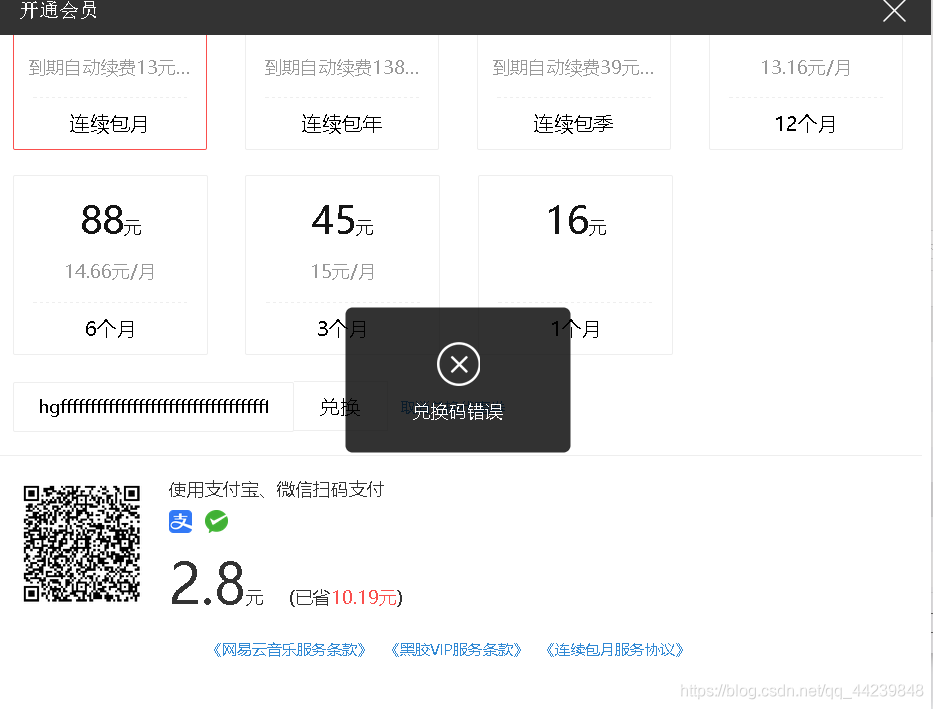
Task: Click the 开通会员 title text
Action: [58, 10]
